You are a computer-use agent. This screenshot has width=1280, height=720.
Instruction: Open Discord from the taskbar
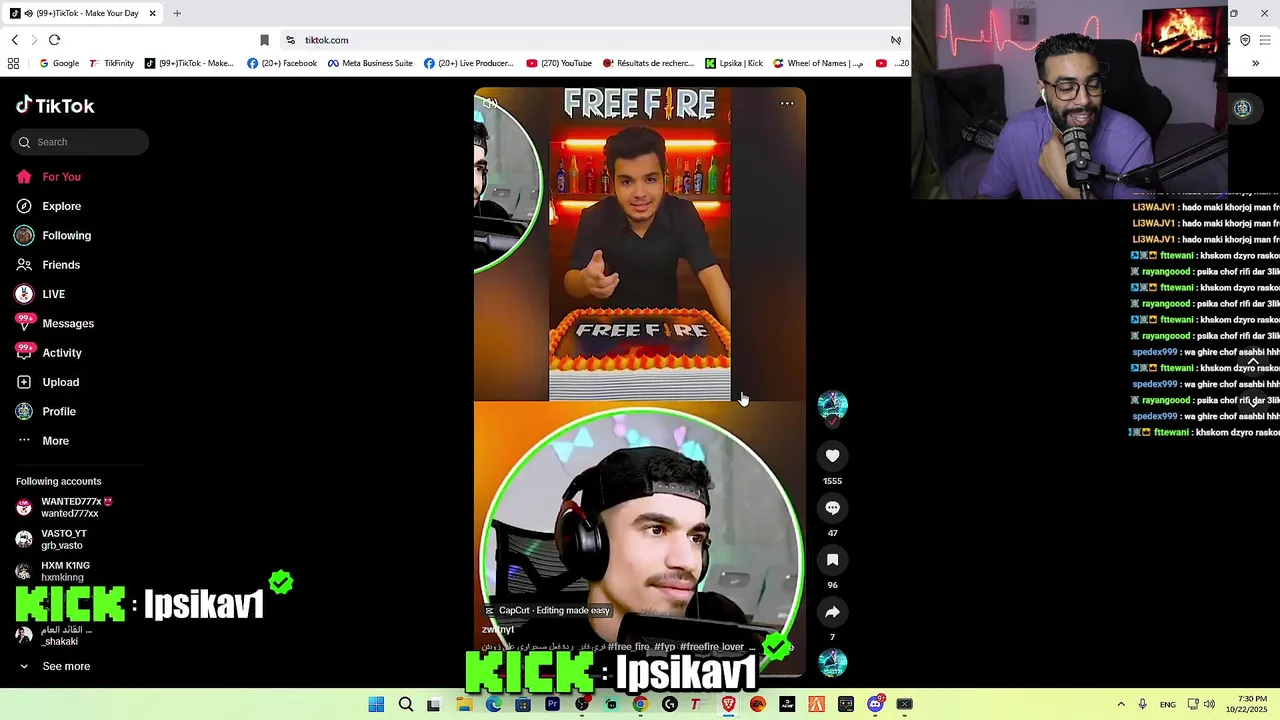click(x=875, y=704)
